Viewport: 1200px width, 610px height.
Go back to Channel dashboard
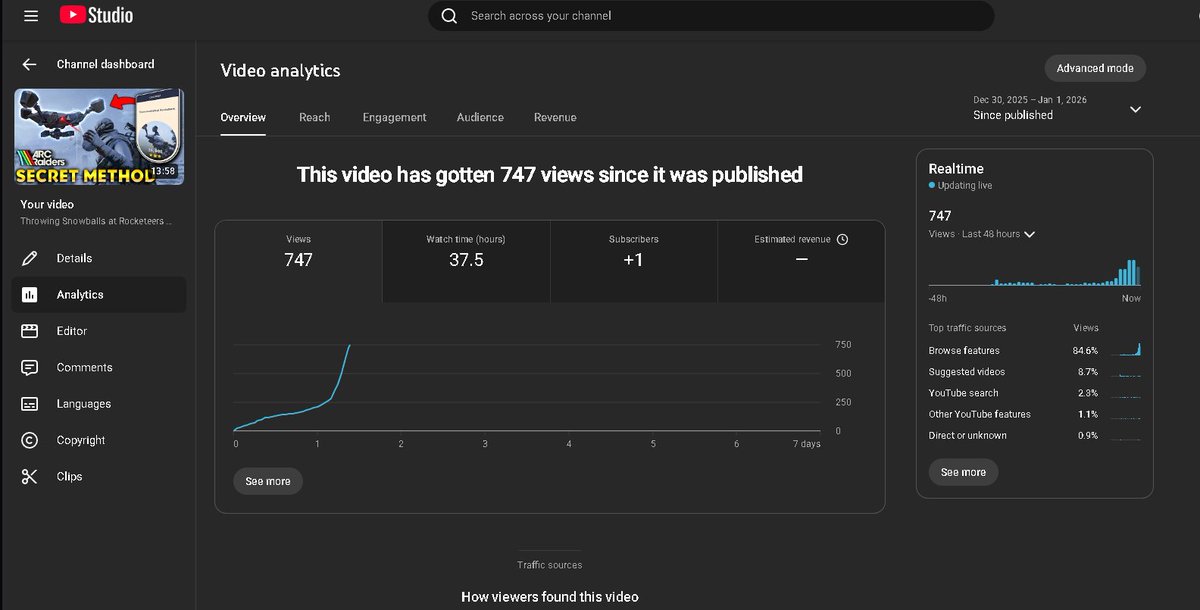pyautogui.click(x=105, y=64)
